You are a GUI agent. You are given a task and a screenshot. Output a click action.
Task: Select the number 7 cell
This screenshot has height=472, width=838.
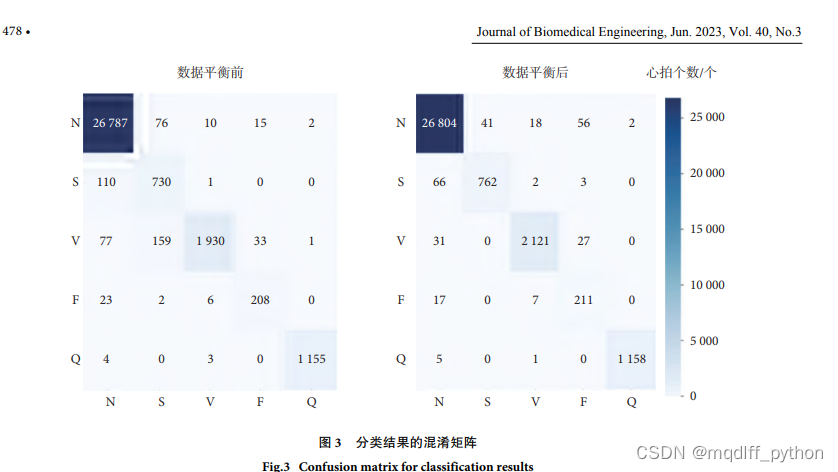536,300
